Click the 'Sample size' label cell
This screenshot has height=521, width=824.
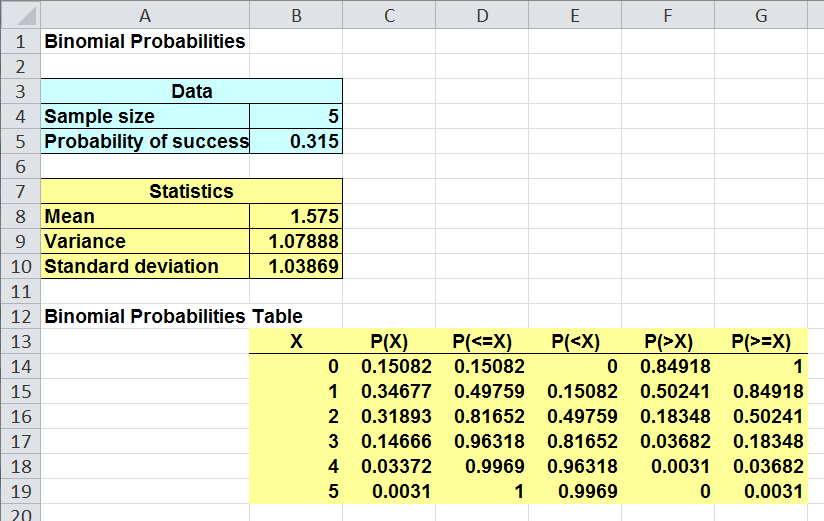145,116
